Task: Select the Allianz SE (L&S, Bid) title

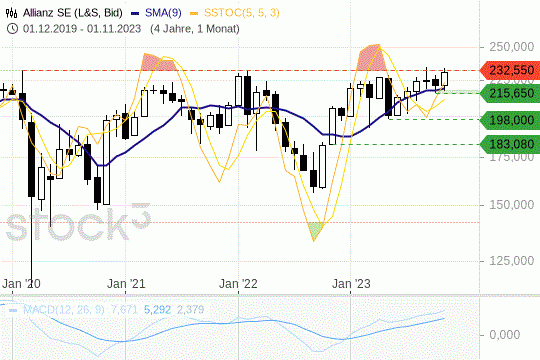Action: pos(73,13)
